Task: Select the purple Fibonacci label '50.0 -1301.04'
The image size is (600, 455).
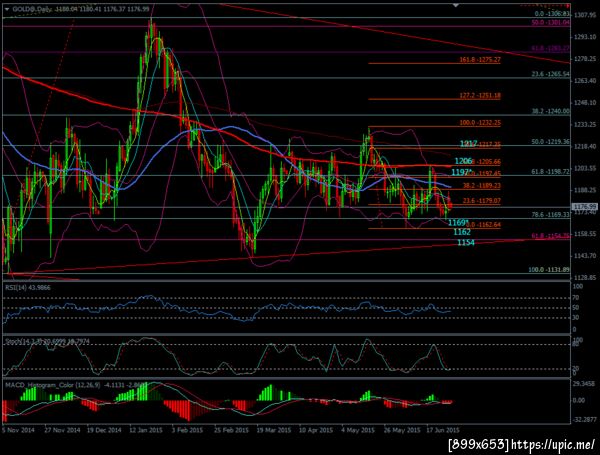Action: pos(550,23)
